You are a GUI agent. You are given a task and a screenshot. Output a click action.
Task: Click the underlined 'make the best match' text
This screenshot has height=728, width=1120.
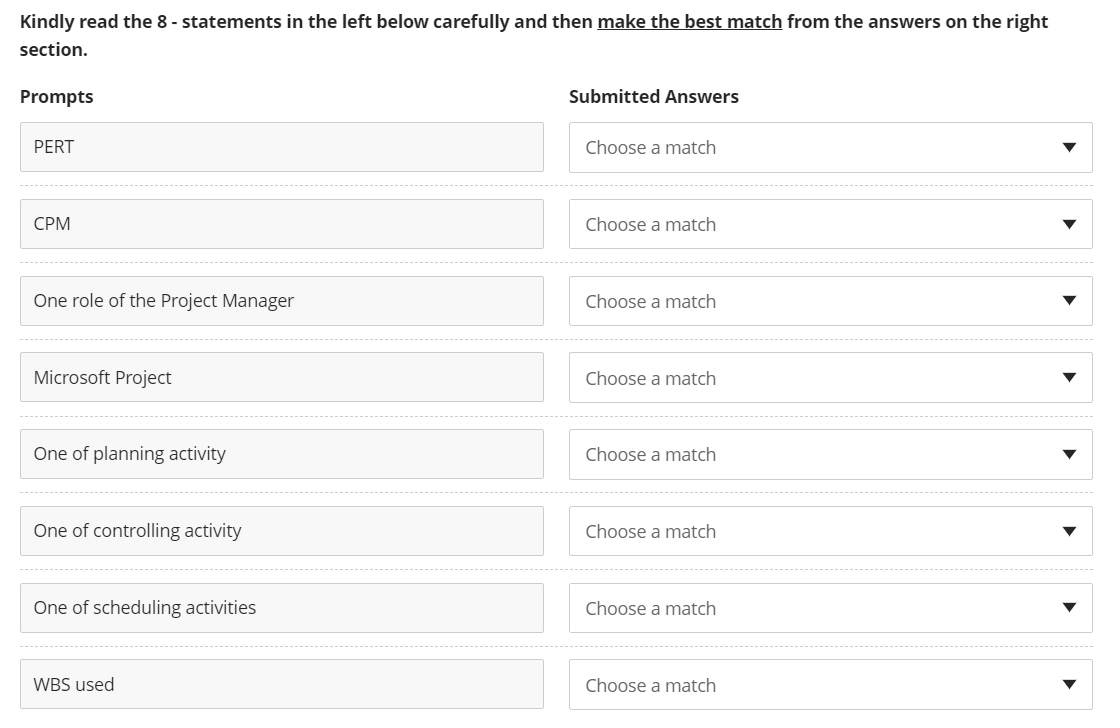pyautogui.click(x=689, y=22)
